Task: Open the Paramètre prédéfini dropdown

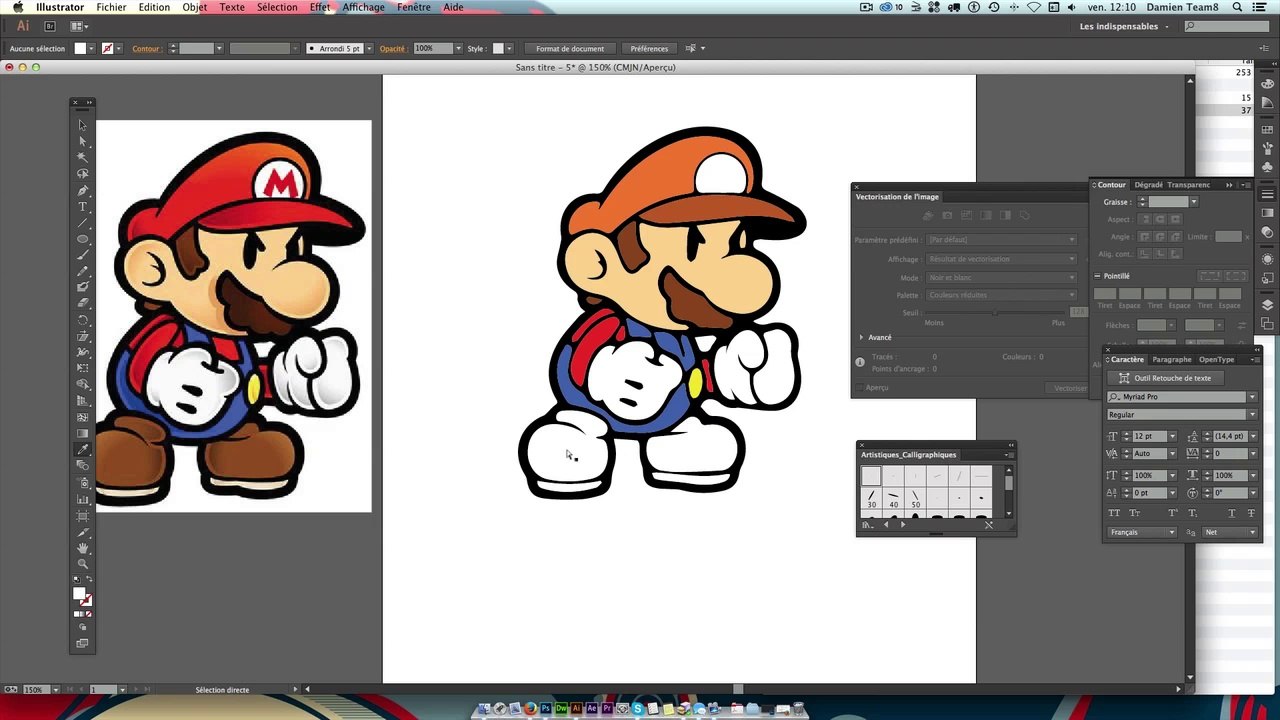Action: coord(1002,240)
